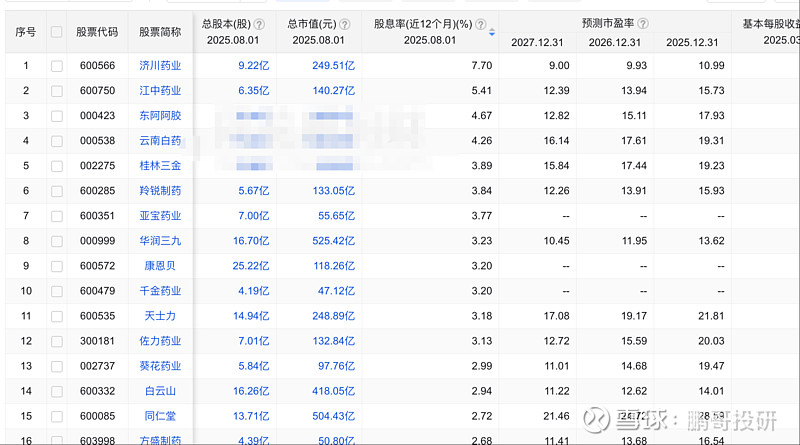Click help icon beside 股息率 header
The height and width of the screenshot is (445, 800).
pos(481,24)
